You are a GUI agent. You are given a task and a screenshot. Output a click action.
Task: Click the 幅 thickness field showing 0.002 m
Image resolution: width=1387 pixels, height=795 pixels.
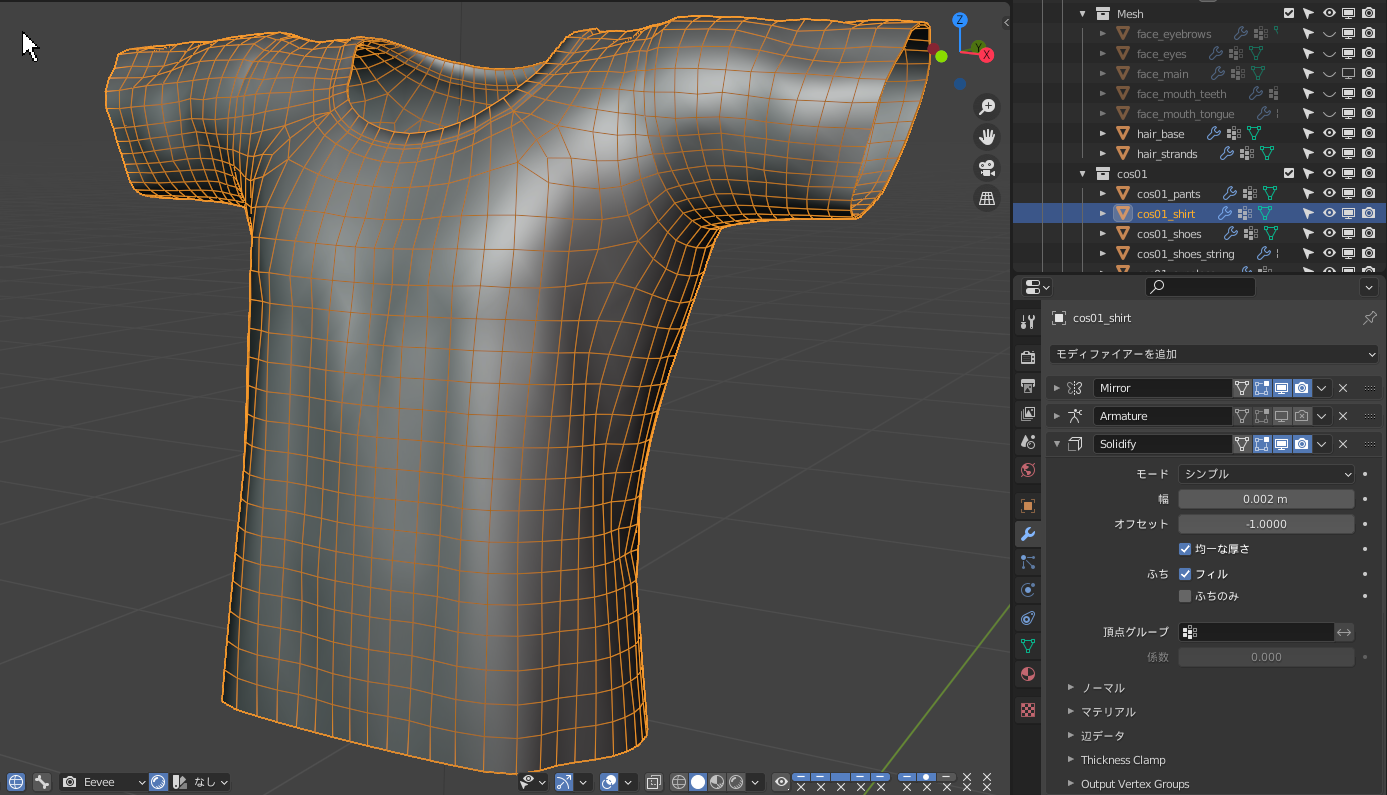[x=1266, y=499]
